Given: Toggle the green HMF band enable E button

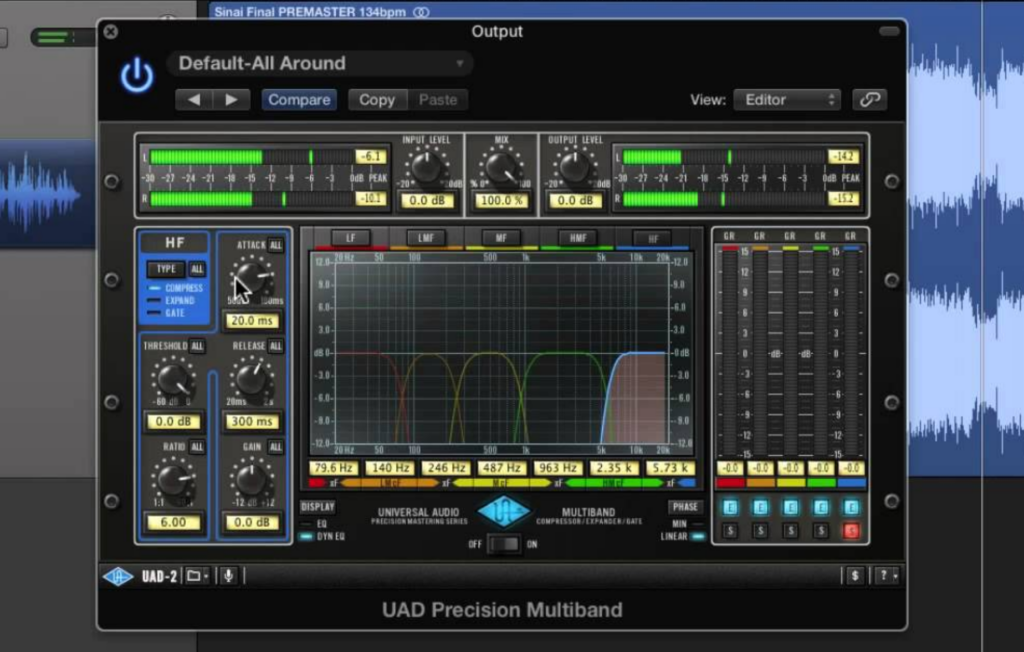Looking at the screenshot, I should (821, 508).
